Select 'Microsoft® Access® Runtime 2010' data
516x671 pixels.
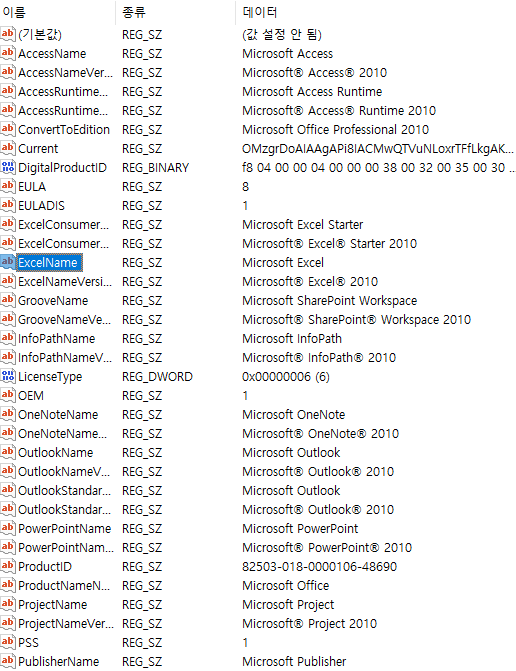(x=339, y=110)
